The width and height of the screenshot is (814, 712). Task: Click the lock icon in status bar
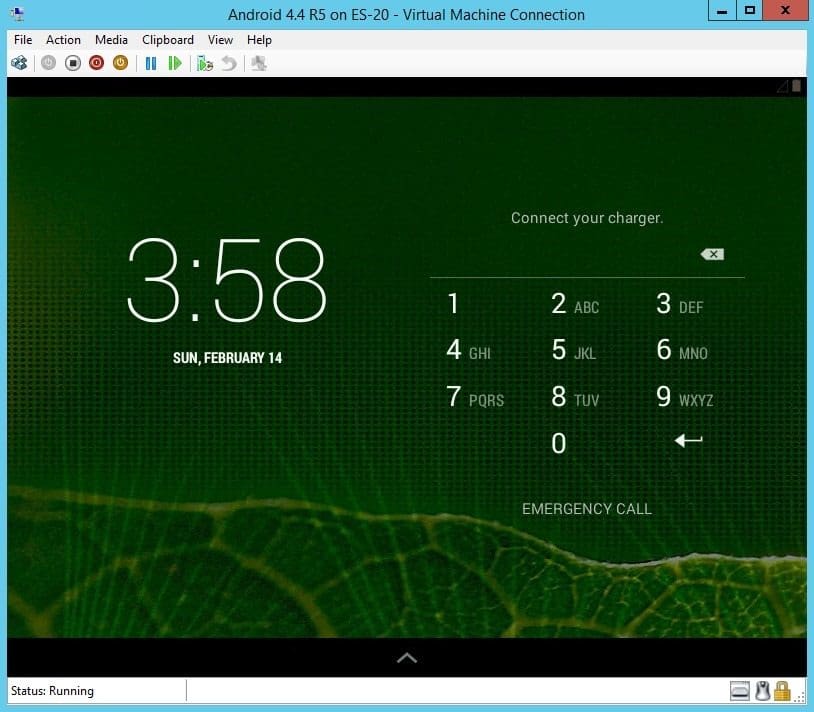click(x=782, y=691)
